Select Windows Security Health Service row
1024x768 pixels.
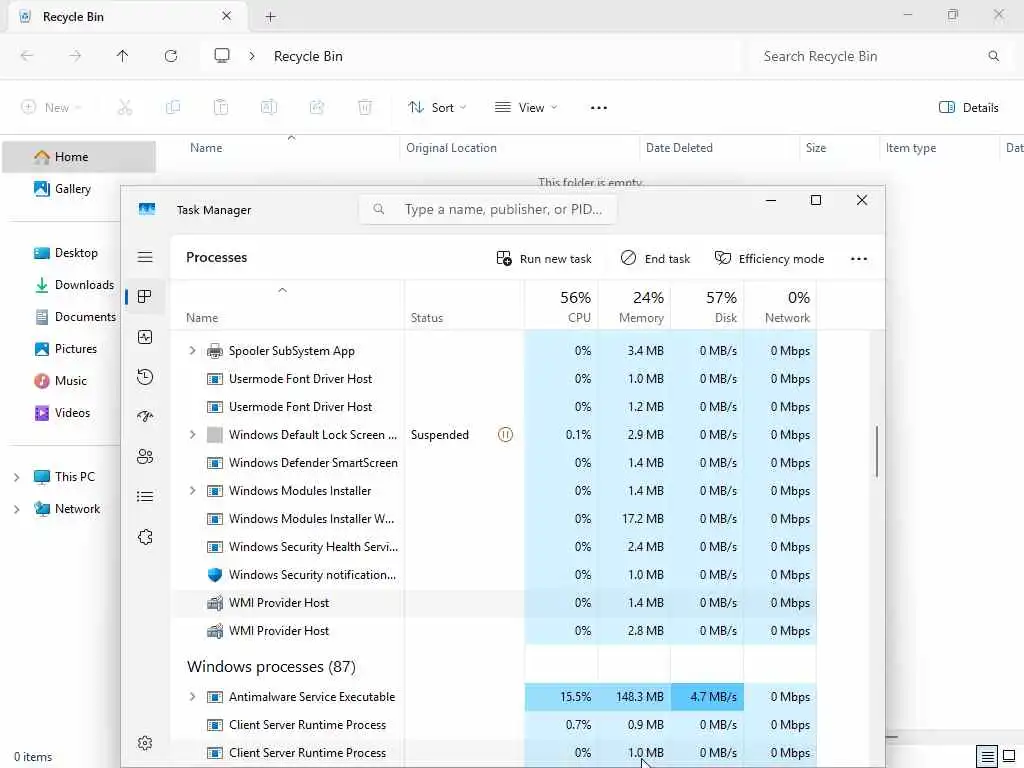click(494, 547)
